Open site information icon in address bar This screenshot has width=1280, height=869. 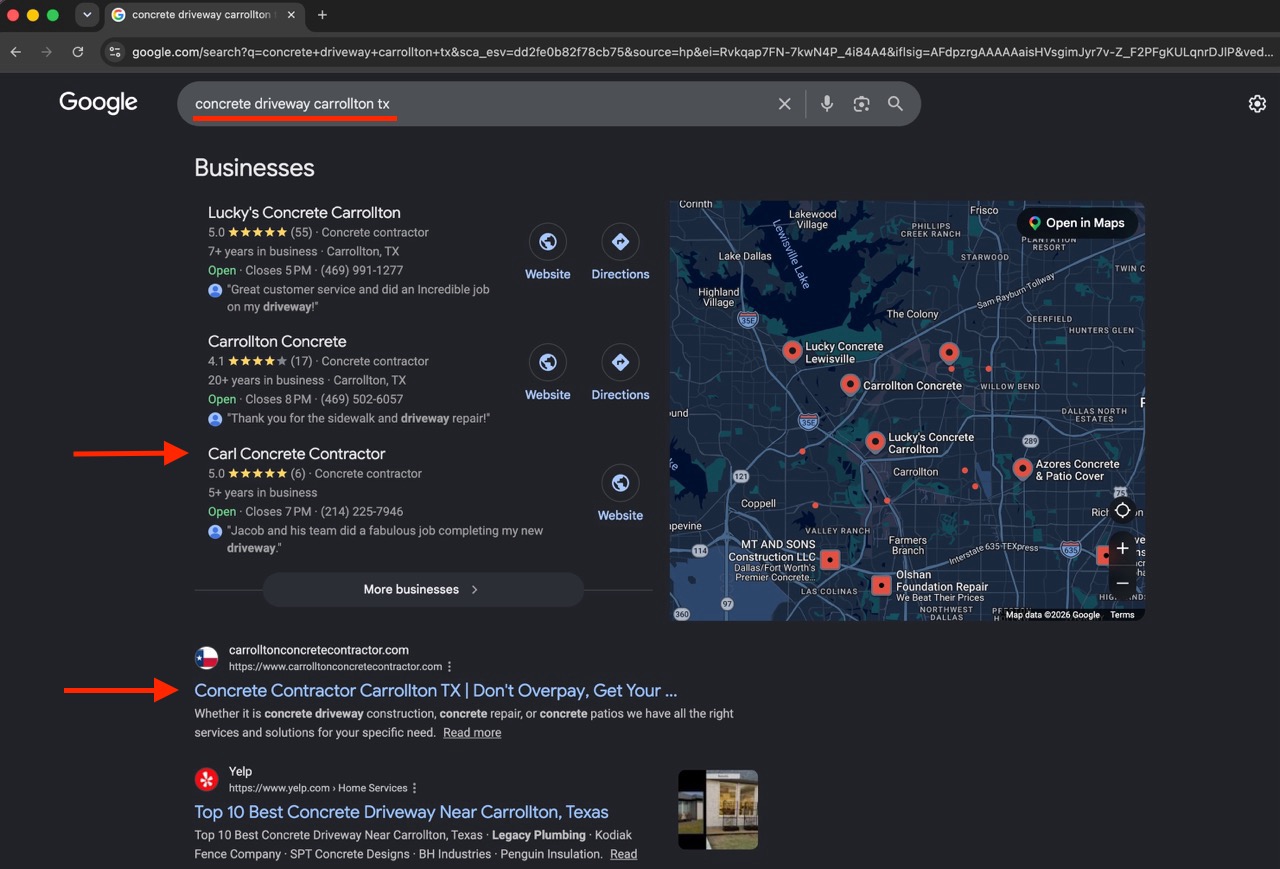[x=115, y=52]
